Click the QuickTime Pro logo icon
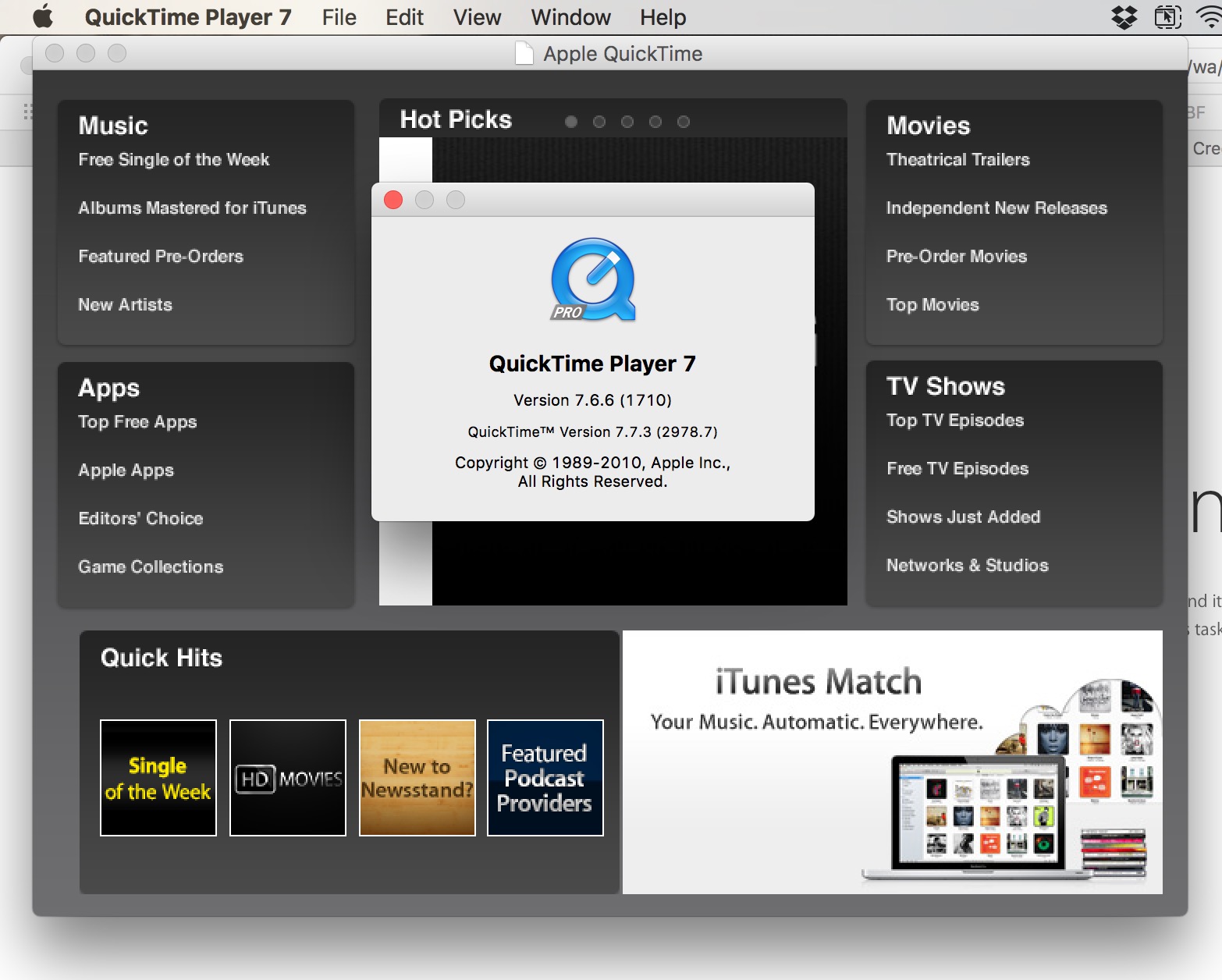Viewport: 1222px width, 980px height. (x=593, y=279)
